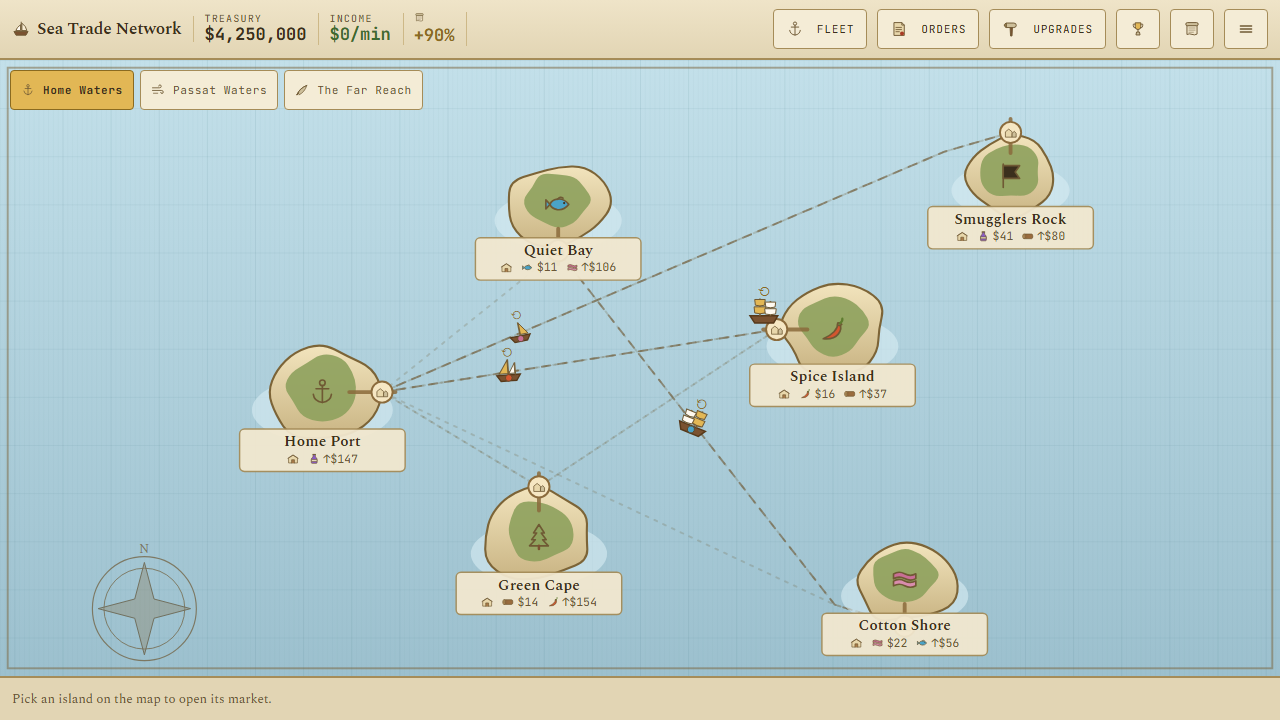This screenshot has width=1280, height=720.
Task: Click Smugglers Rock's $41 price
Action: pos(1003,237)
